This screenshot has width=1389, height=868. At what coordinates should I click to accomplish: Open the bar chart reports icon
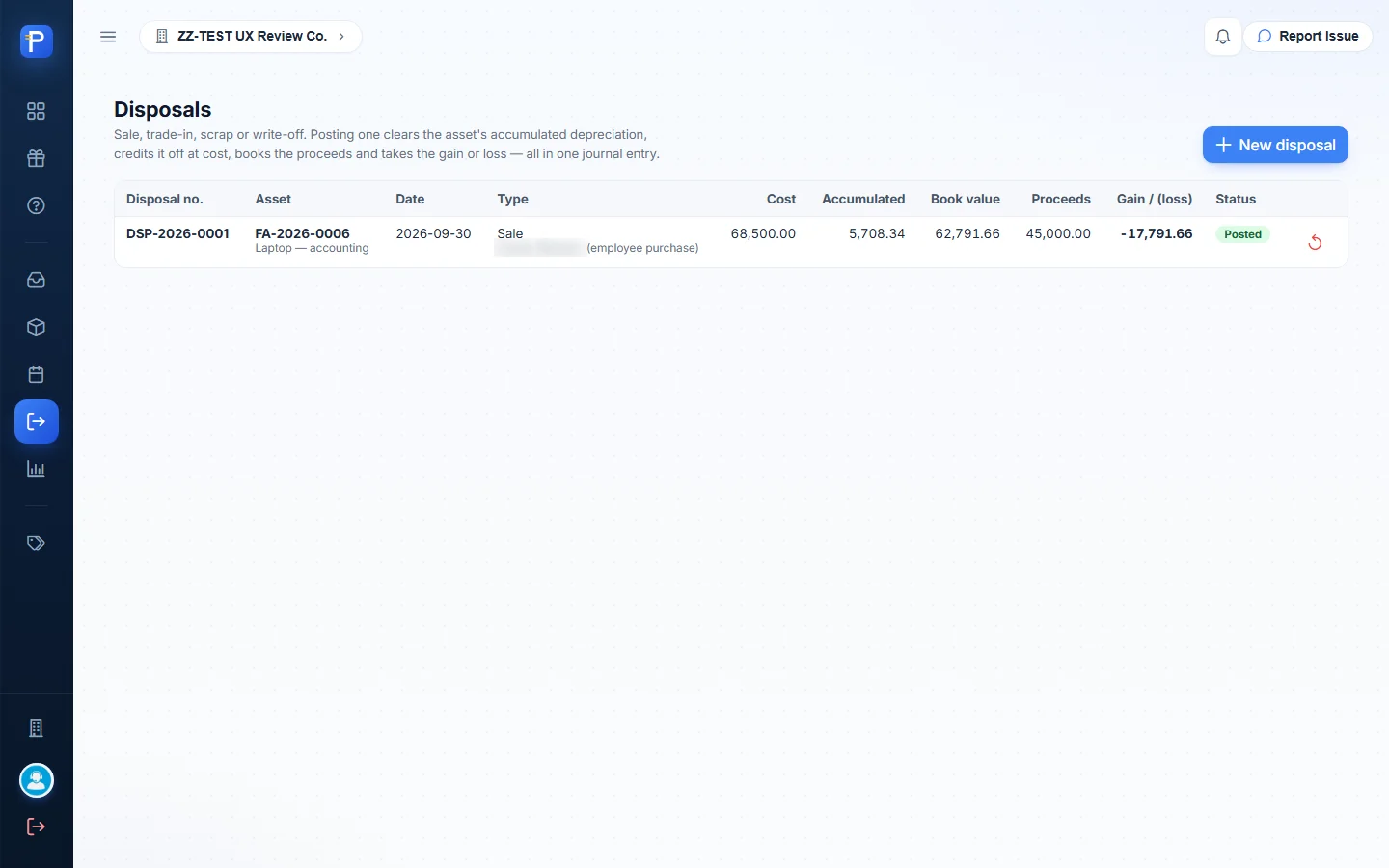click(x=37, y=469)
